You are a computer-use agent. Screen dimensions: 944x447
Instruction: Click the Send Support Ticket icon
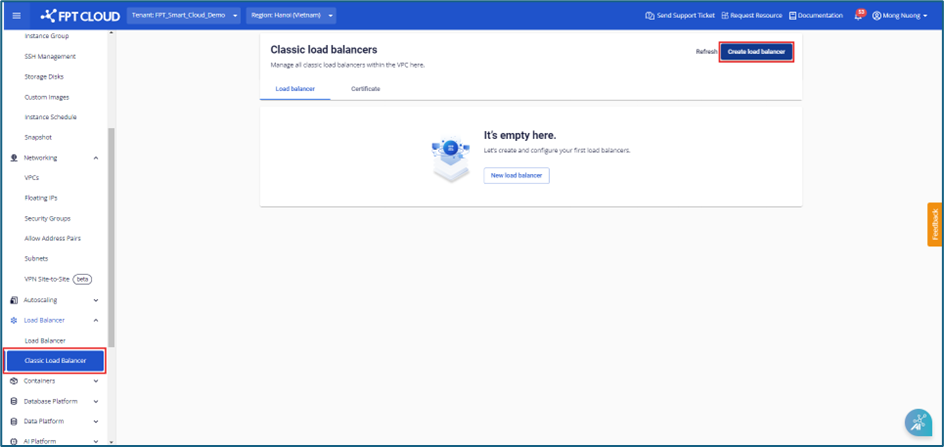pos(650,16)
